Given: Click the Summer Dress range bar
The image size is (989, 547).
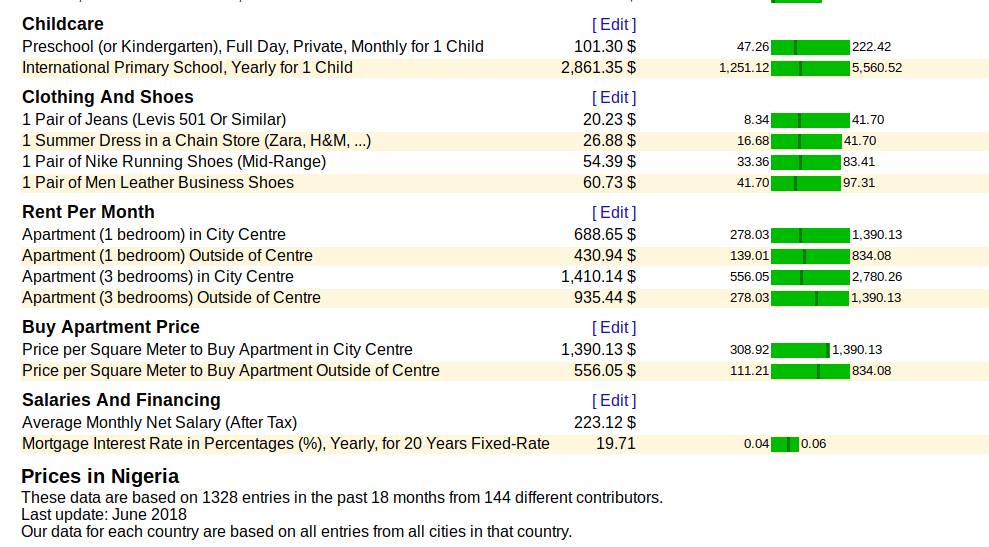Looking at the screenshot, I should click(x=806, y=141).
